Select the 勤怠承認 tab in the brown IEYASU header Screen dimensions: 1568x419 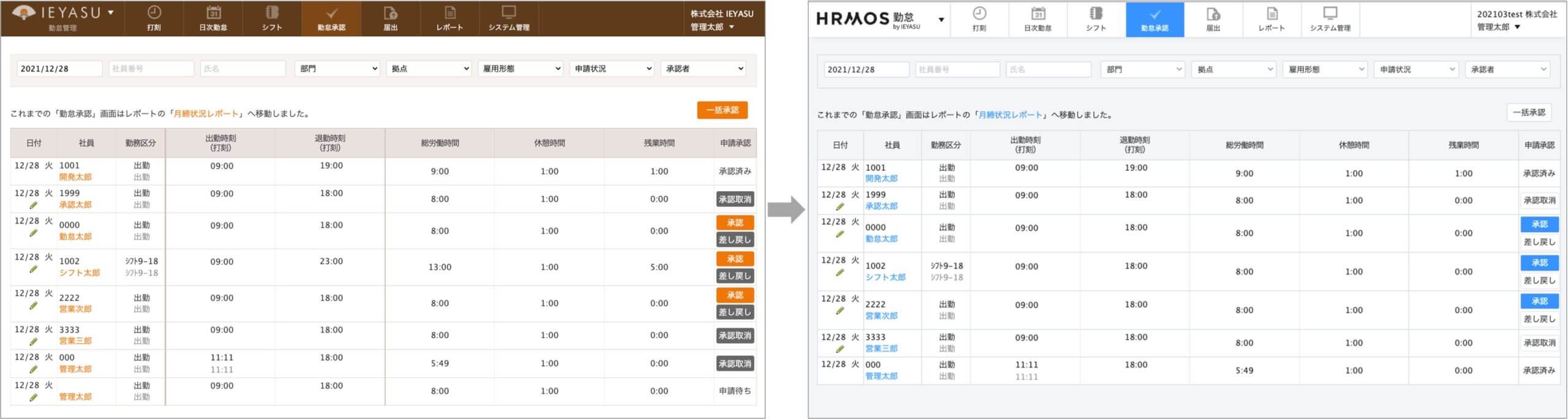click(331, 19)
